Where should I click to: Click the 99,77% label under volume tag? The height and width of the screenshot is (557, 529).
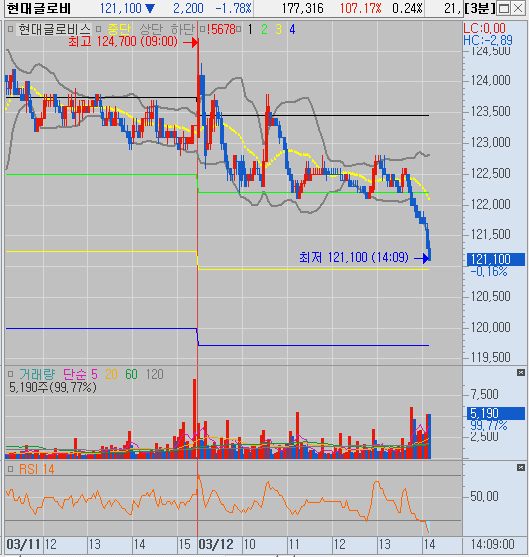(x=489, y=425)
